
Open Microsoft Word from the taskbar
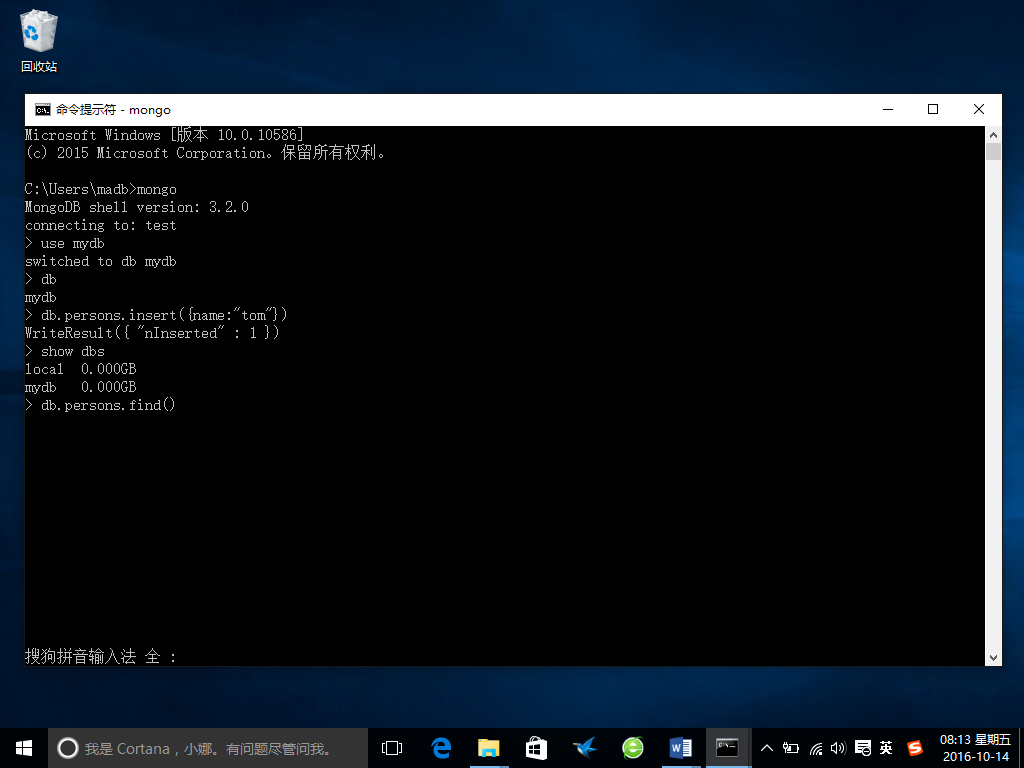pos(680,748)
